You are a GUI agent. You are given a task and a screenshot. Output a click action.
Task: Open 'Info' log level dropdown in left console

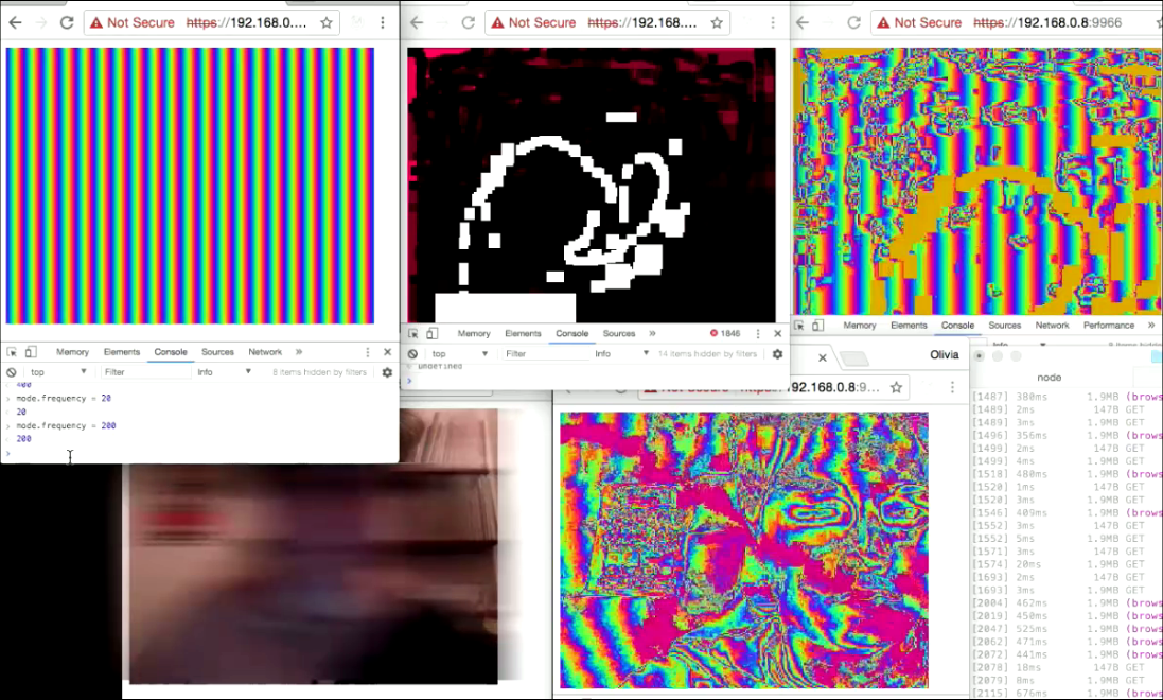225,372
